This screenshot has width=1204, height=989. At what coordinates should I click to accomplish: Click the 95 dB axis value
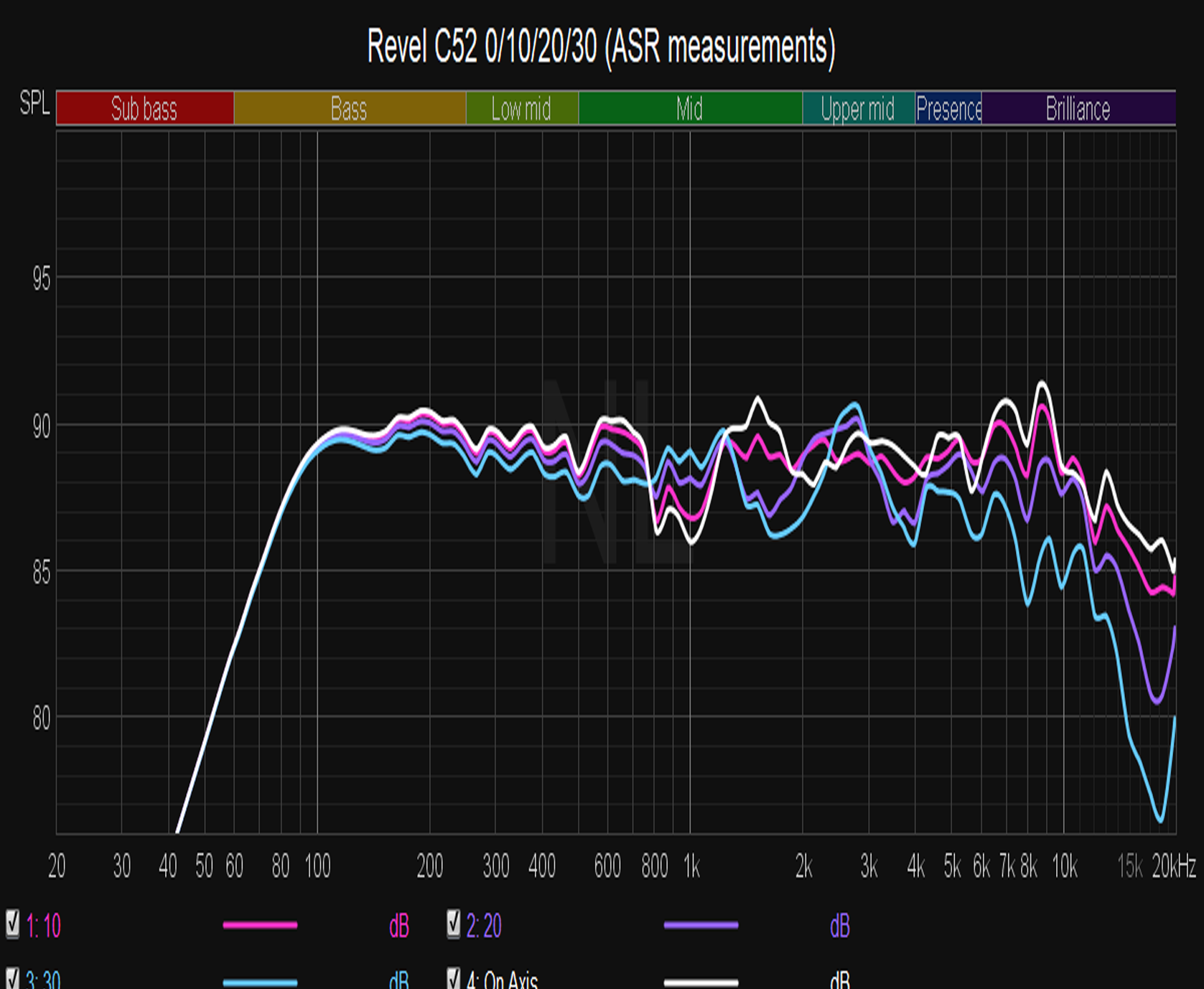[42, 278]
